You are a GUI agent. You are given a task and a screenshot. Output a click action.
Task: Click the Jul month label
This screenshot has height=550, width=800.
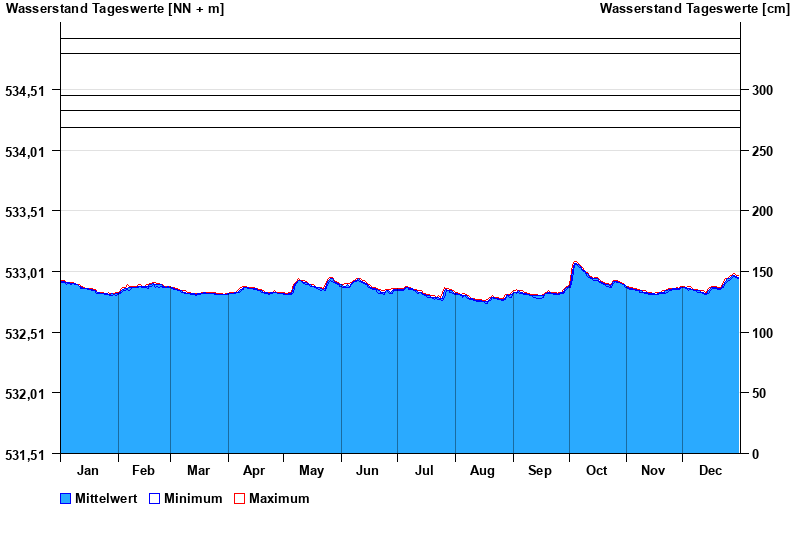coord(424,470)
